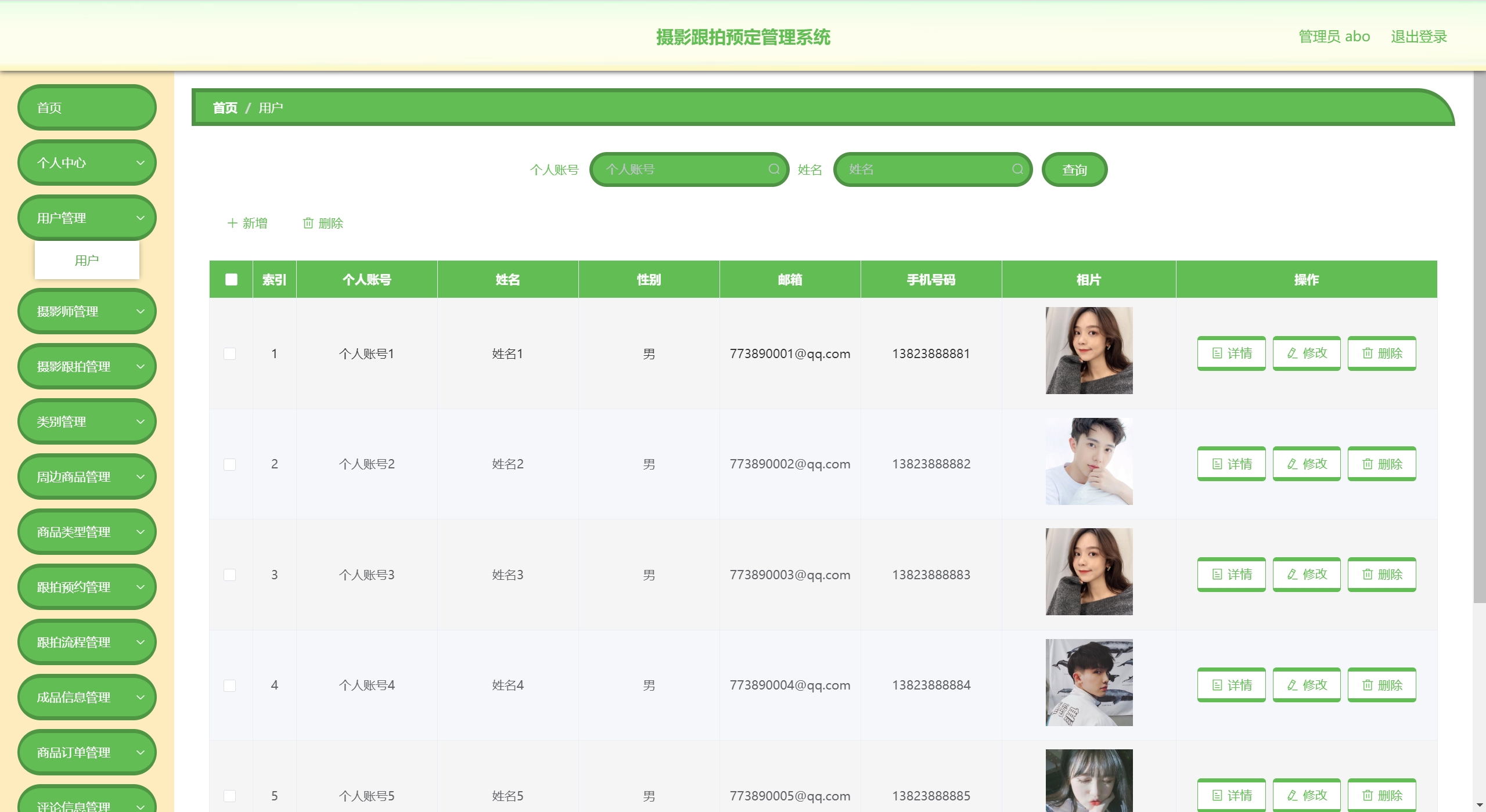Screen dimensions: 1486x812
Task: Click the magnifier icon in 姓名 field
Action: click(1017, 169)
